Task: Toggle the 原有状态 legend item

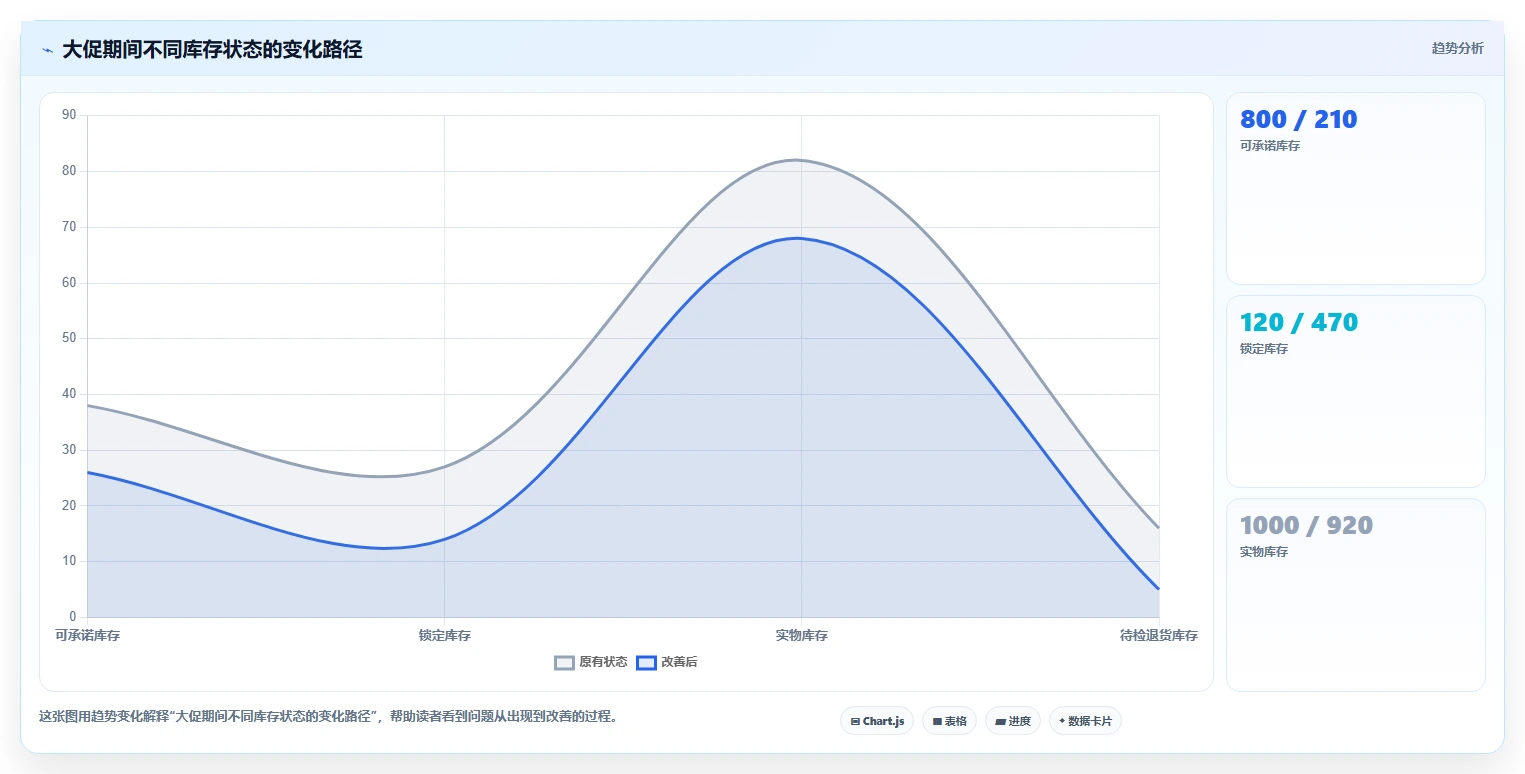Action: coord(591,662)
